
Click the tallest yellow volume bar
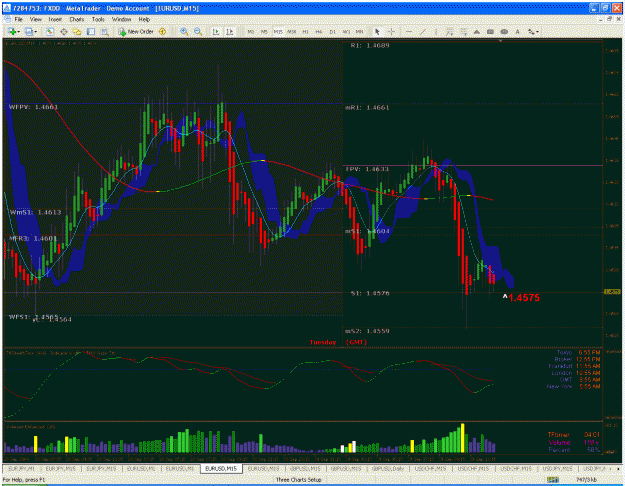462,438
